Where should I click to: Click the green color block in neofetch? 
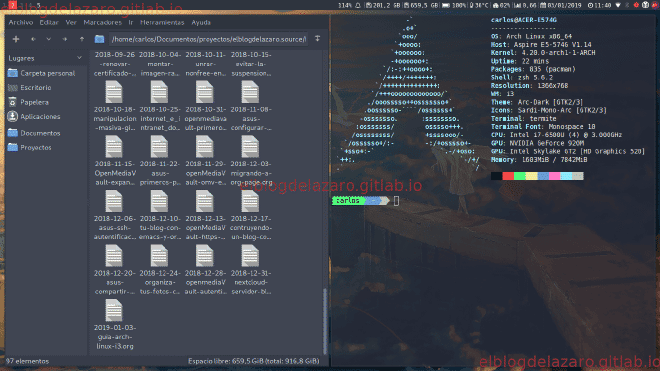(x=520, y=176)
